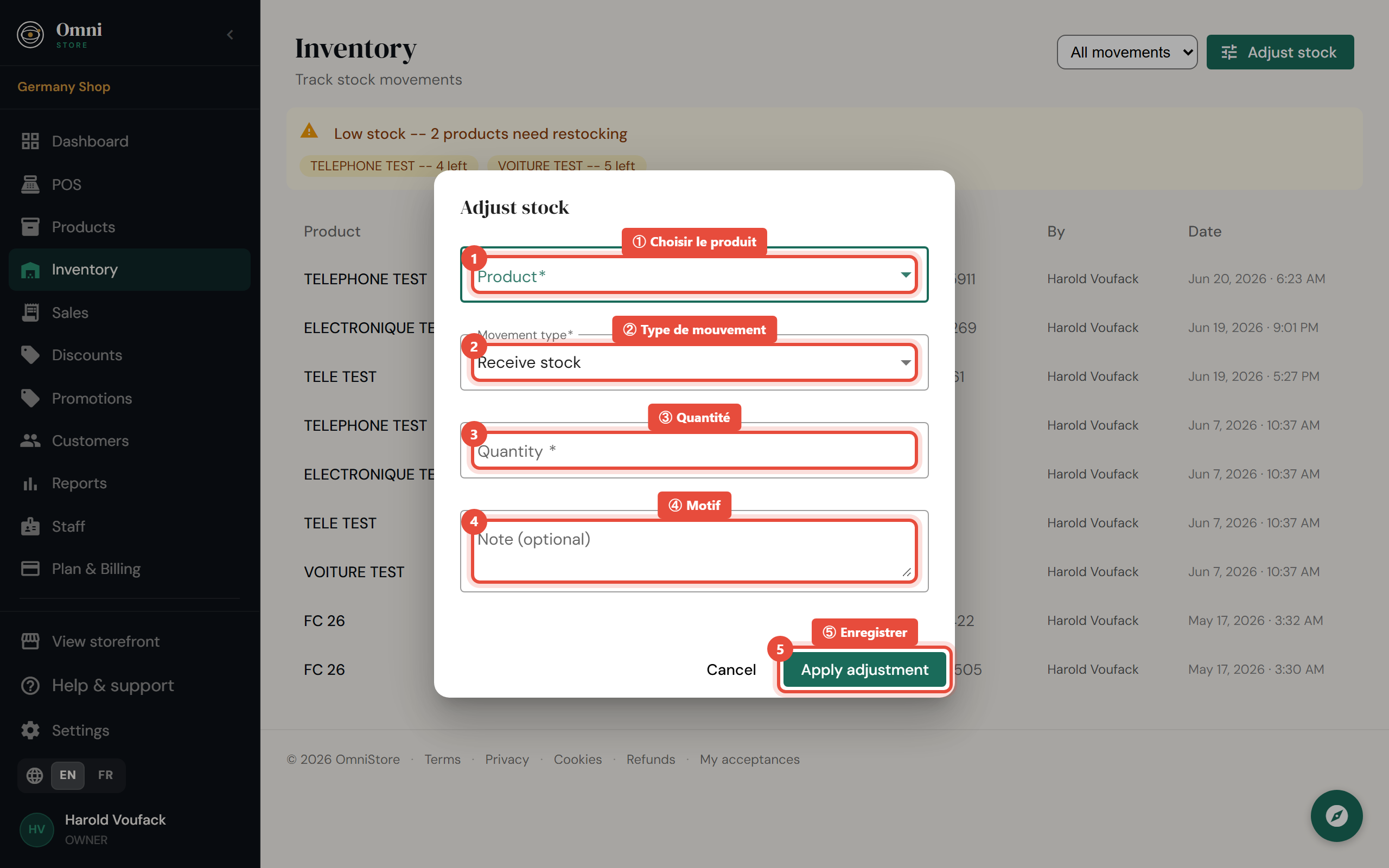1389x868 pixels.
Task: Open the Reports bar chart icon
Action: (30, 483)
